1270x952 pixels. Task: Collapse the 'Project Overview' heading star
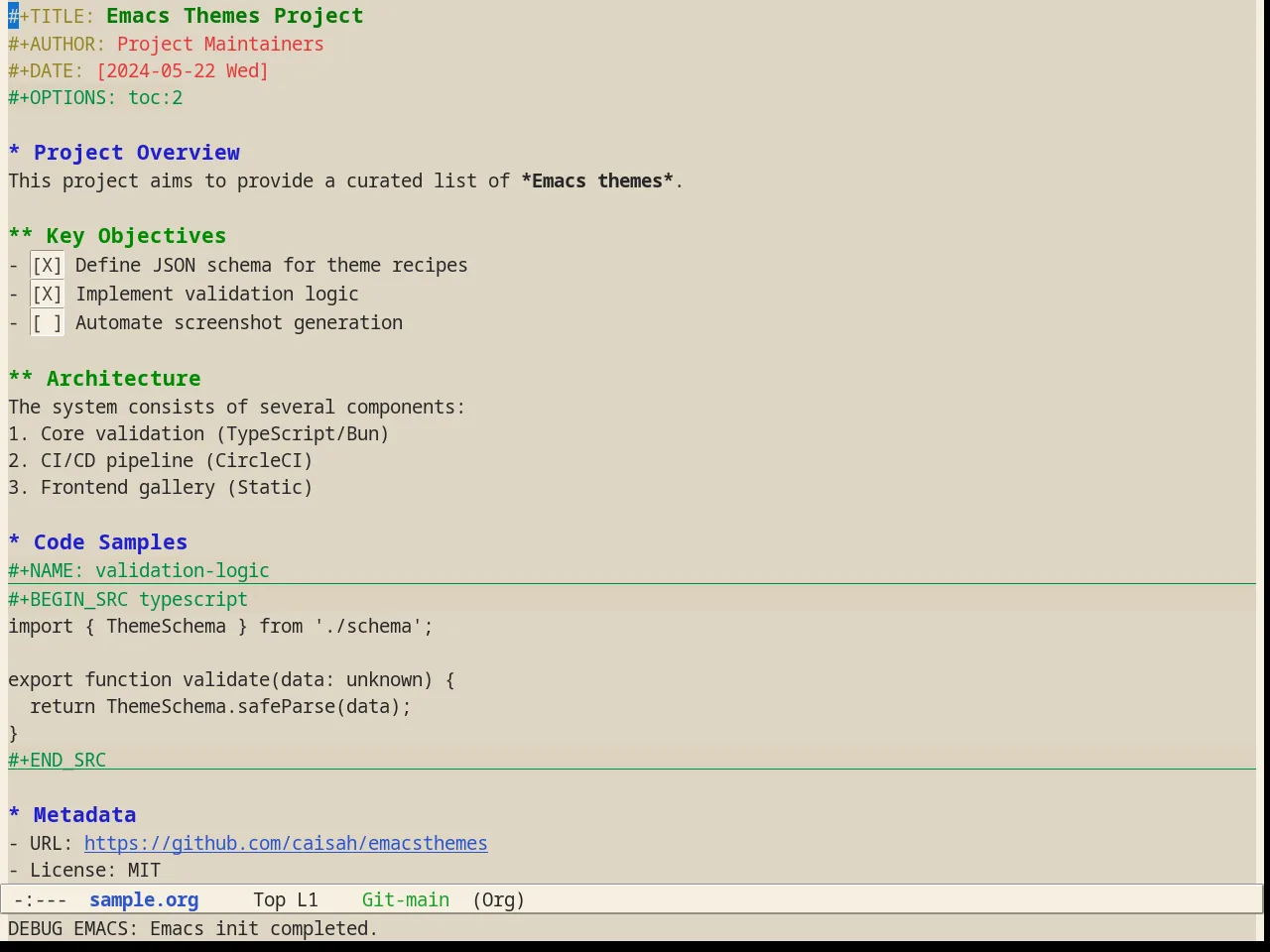[x=14, y=153]
